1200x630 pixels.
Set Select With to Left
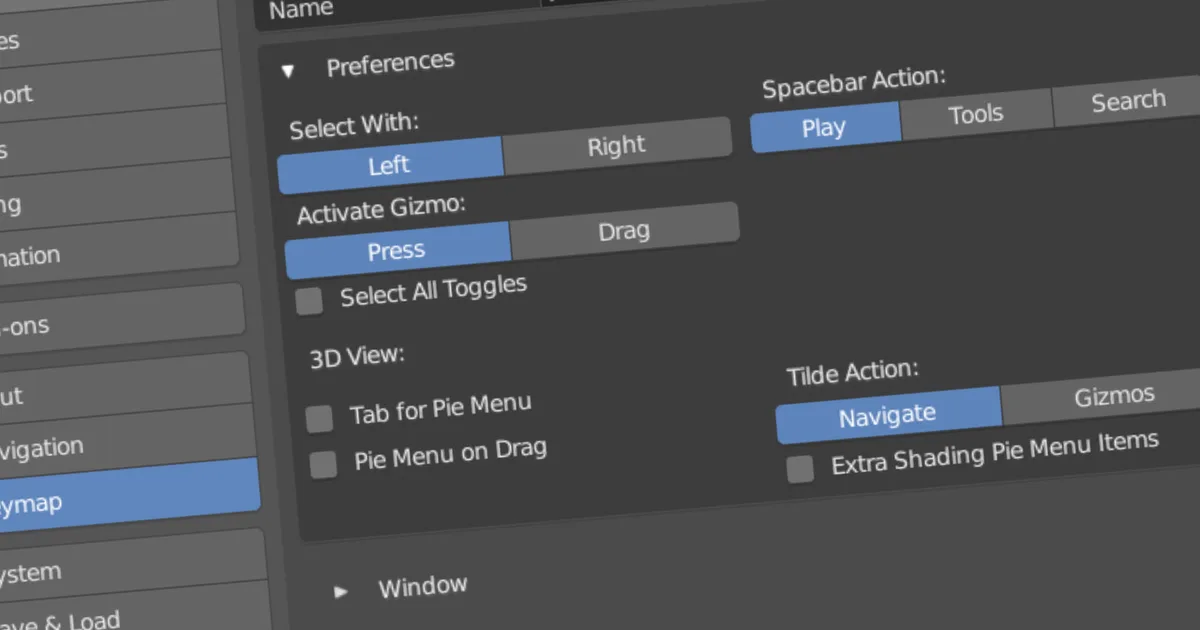click(390, 165)
